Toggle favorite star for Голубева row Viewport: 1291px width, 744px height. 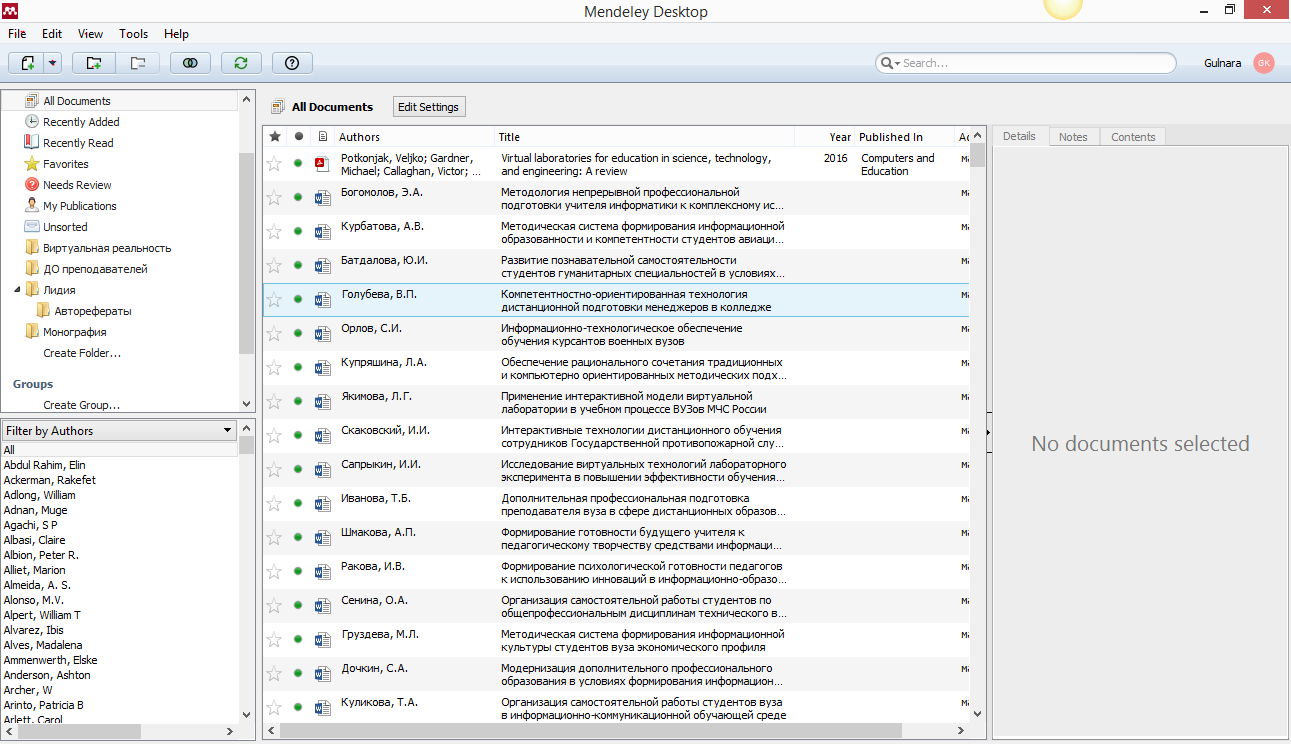click(x=274, y=300)
